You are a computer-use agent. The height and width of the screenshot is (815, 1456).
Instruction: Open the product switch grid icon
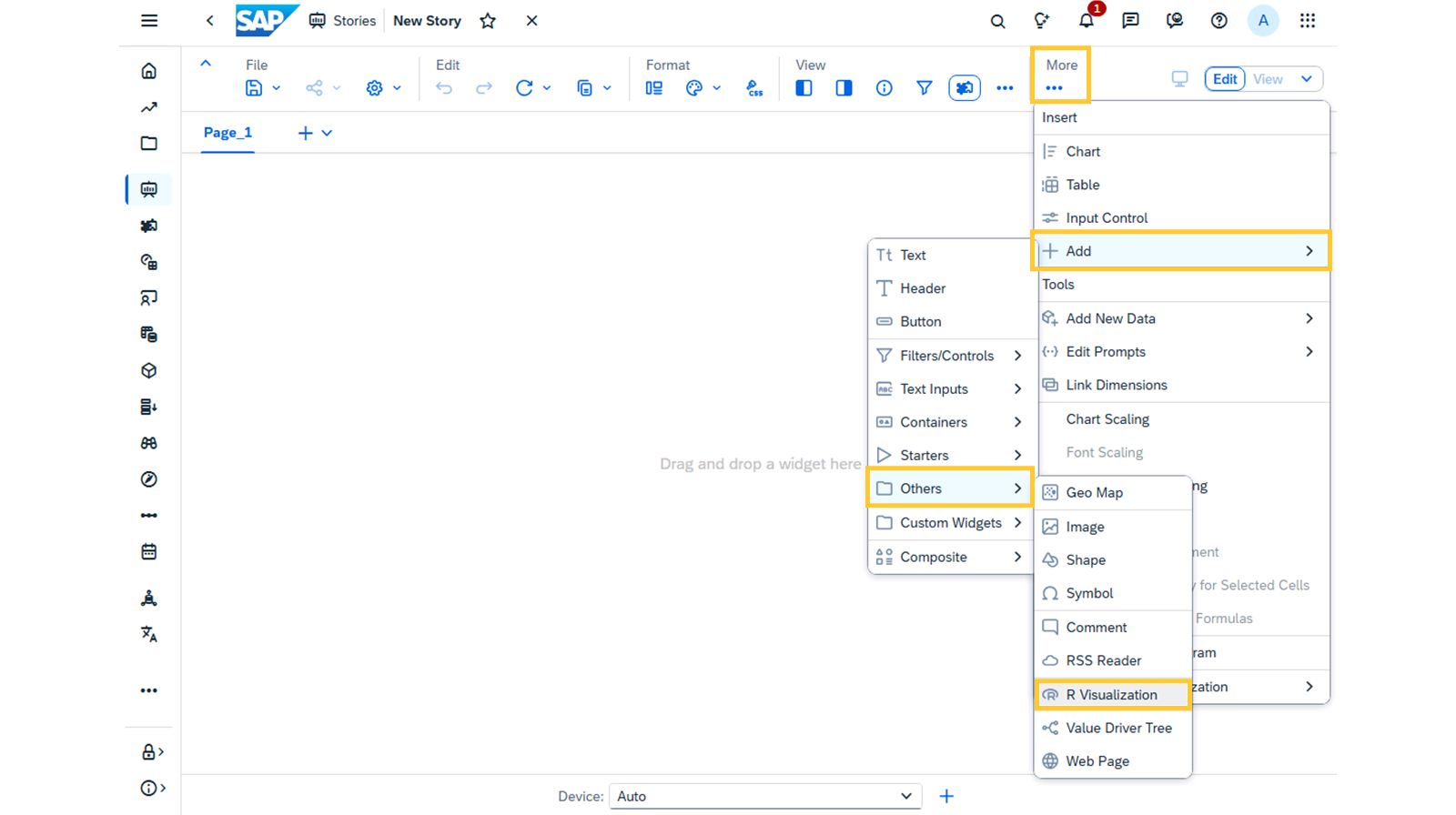point(1307,20)
